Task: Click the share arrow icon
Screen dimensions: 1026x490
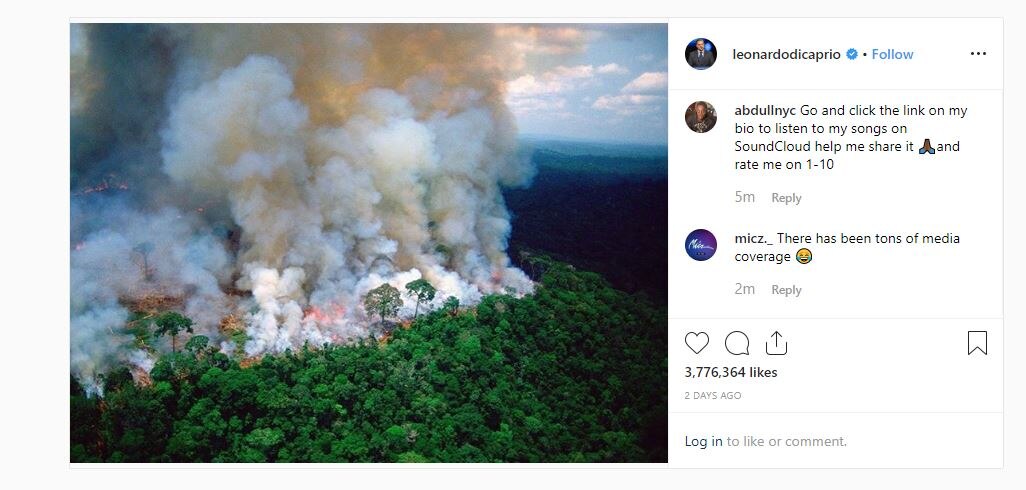Action: (776, 343)
